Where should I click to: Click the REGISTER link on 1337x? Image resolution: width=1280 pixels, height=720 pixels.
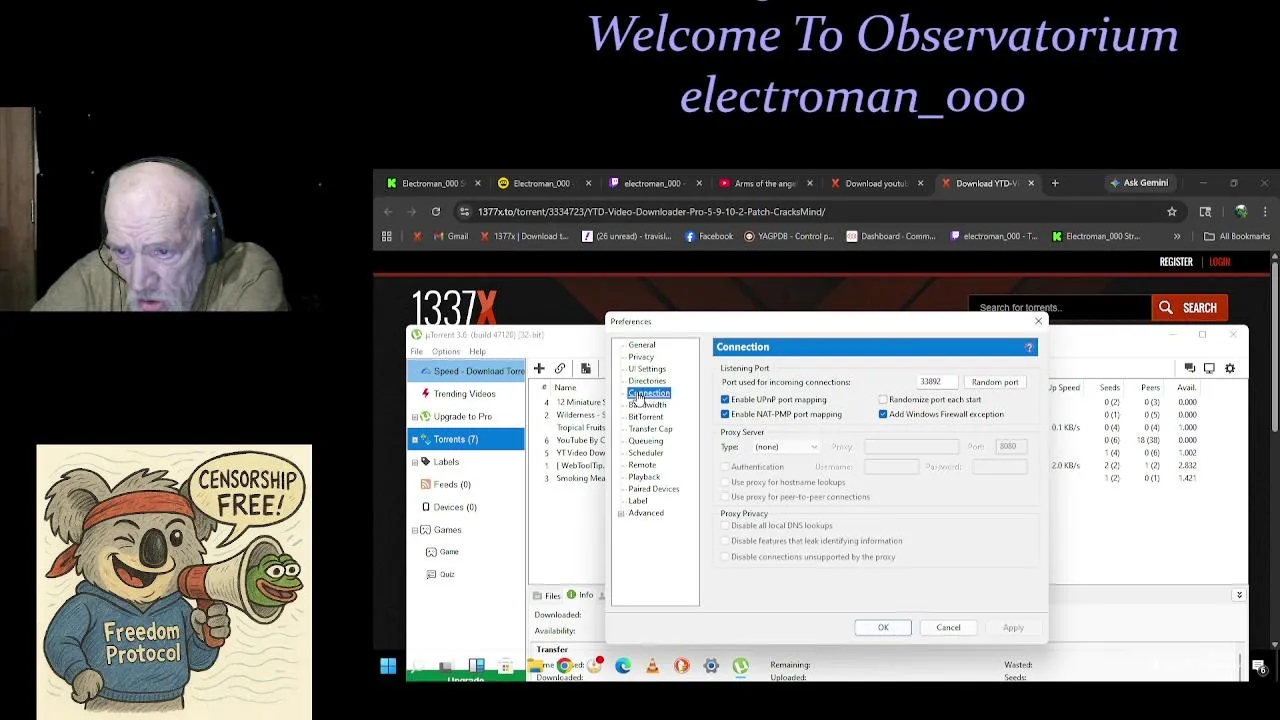tap(1176, 262)
